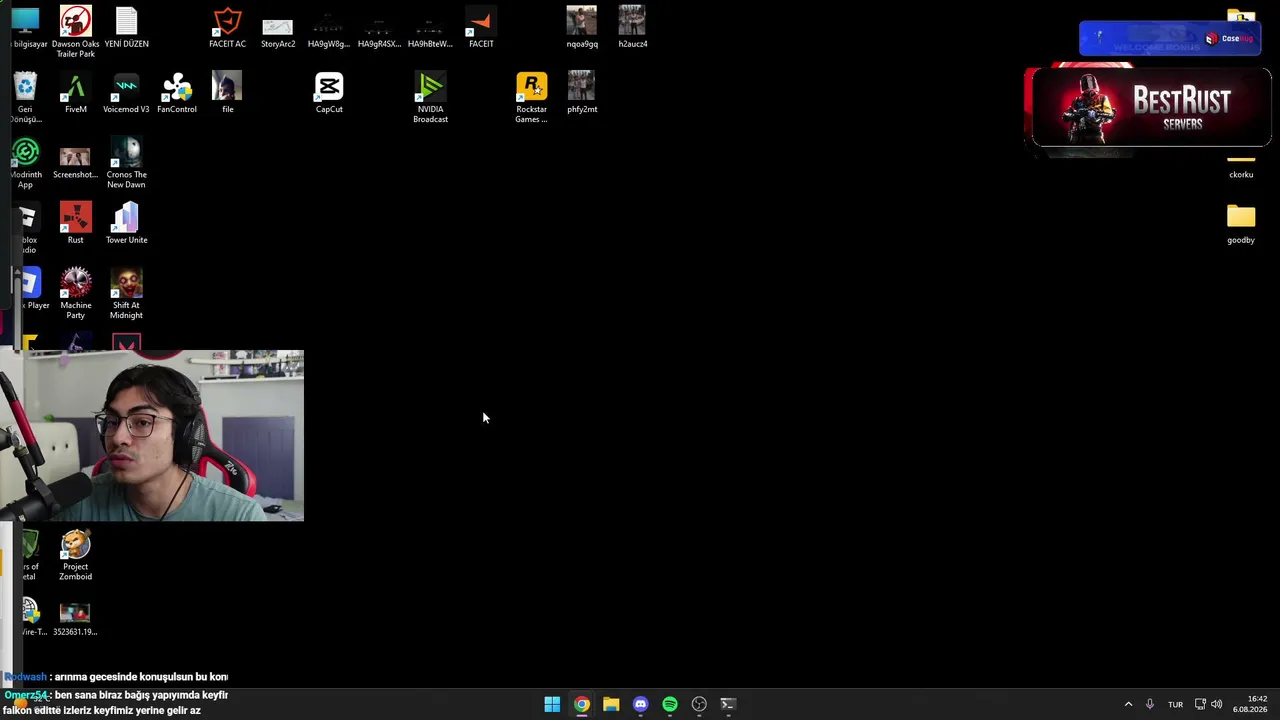
Task: Select the Project Zomboid shortcut icon
Action: click(x=75, y=555)
